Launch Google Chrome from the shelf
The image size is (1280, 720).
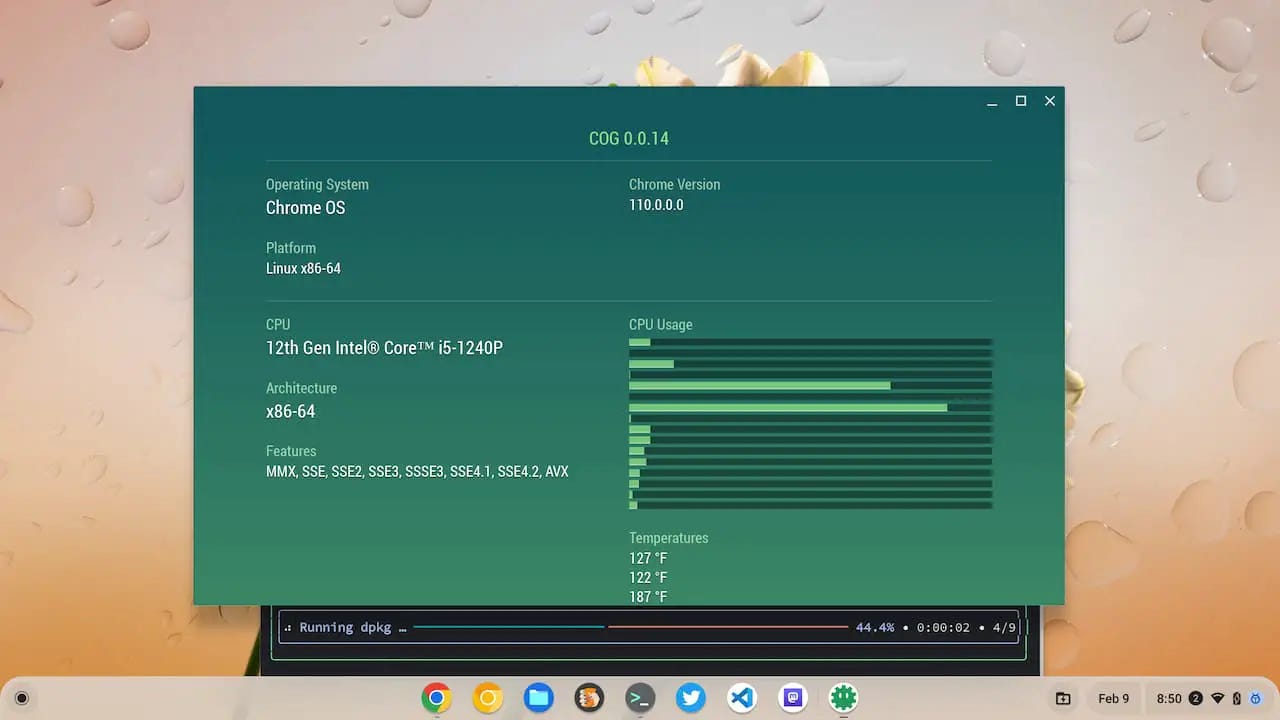click(x=436, y=698)
